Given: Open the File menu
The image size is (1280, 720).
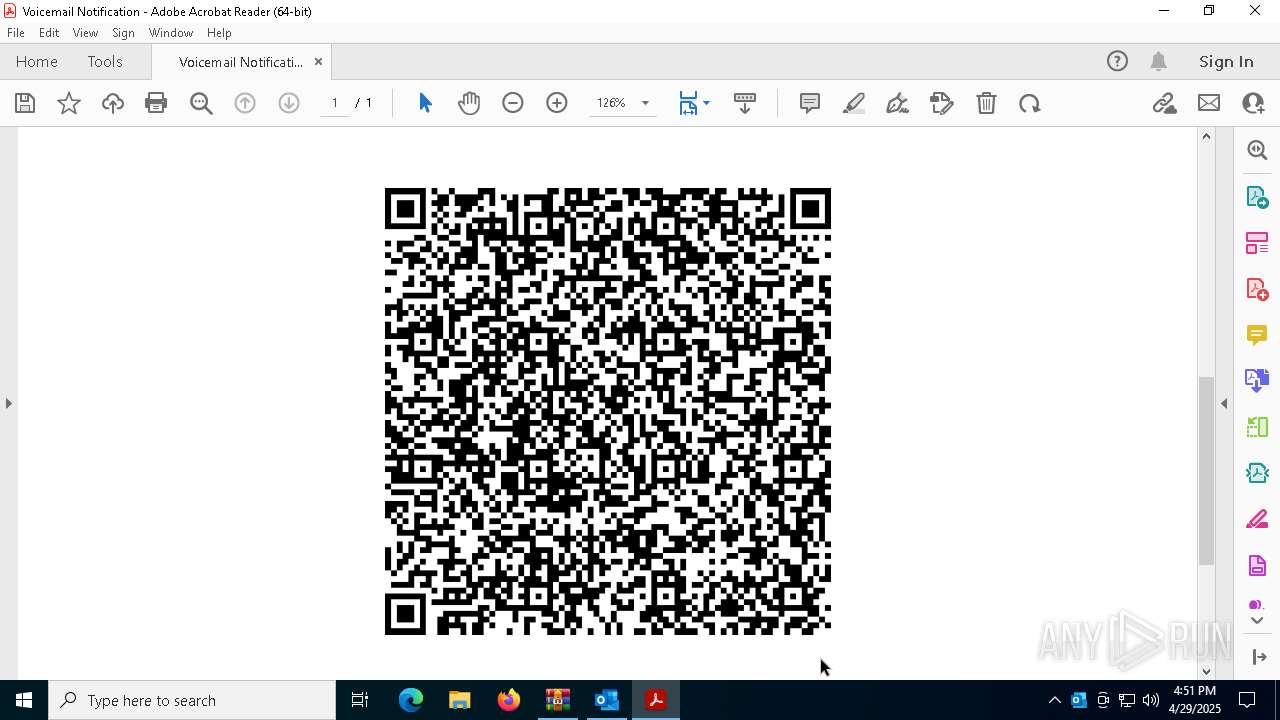Looking at the screenshot, I should (16, 33).
